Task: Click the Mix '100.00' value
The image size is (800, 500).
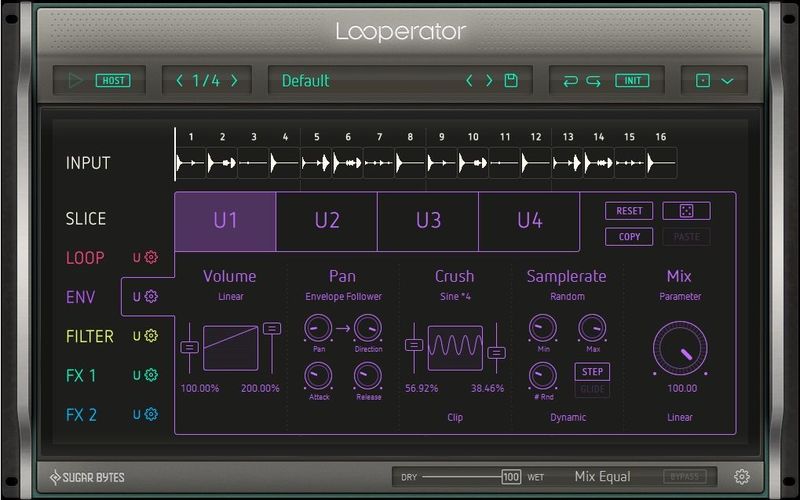Action: (x=682, y=388)
